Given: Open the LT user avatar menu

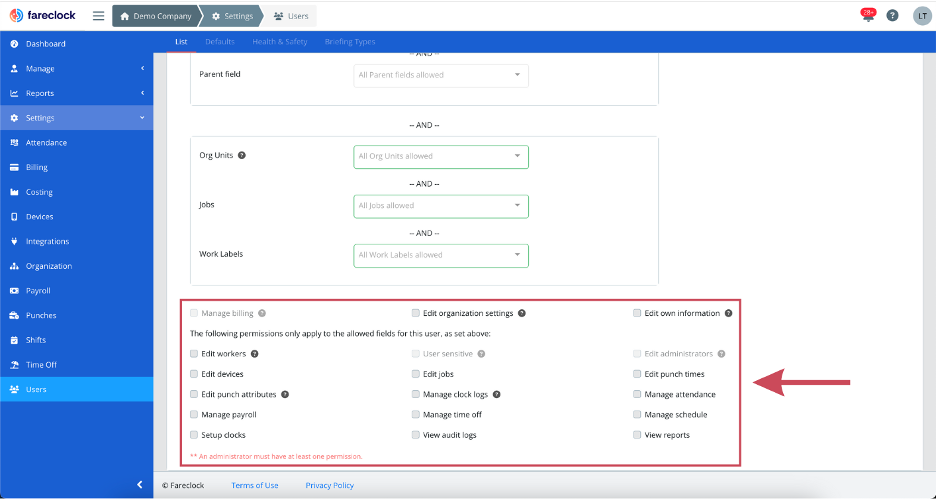Looking at the screenshot, I should click(922, 16).
